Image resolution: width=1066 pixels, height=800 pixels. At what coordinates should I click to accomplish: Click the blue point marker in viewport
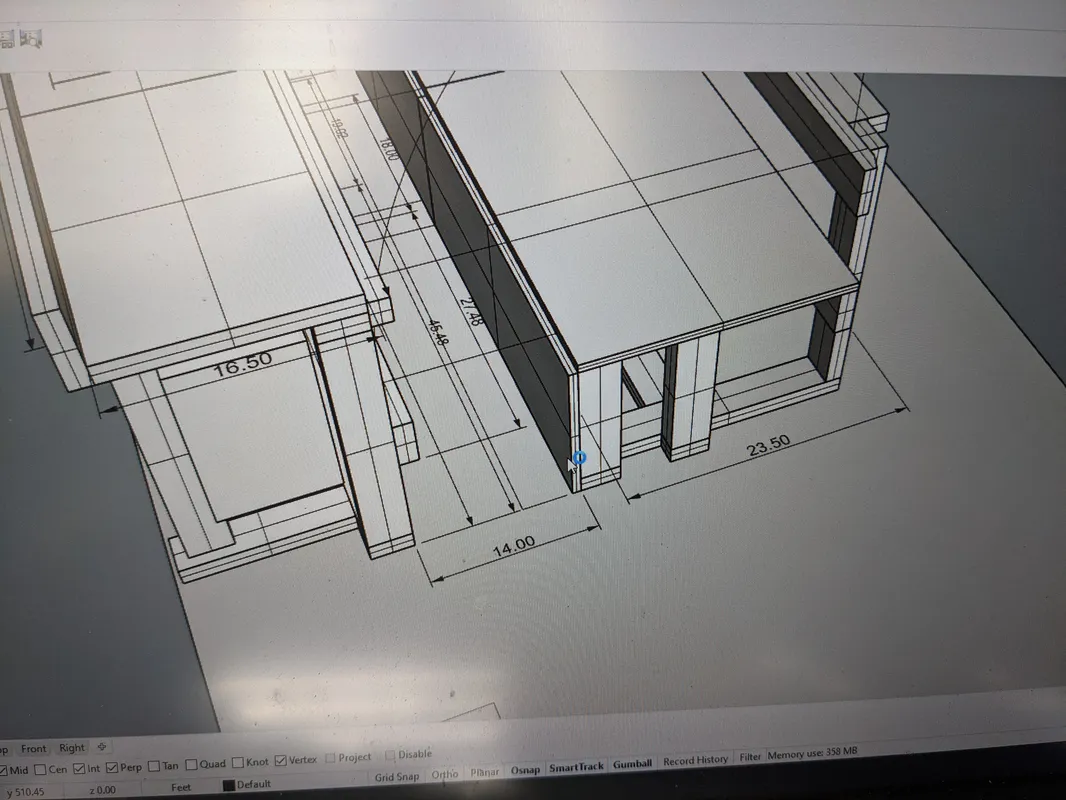tap(579, 459)
